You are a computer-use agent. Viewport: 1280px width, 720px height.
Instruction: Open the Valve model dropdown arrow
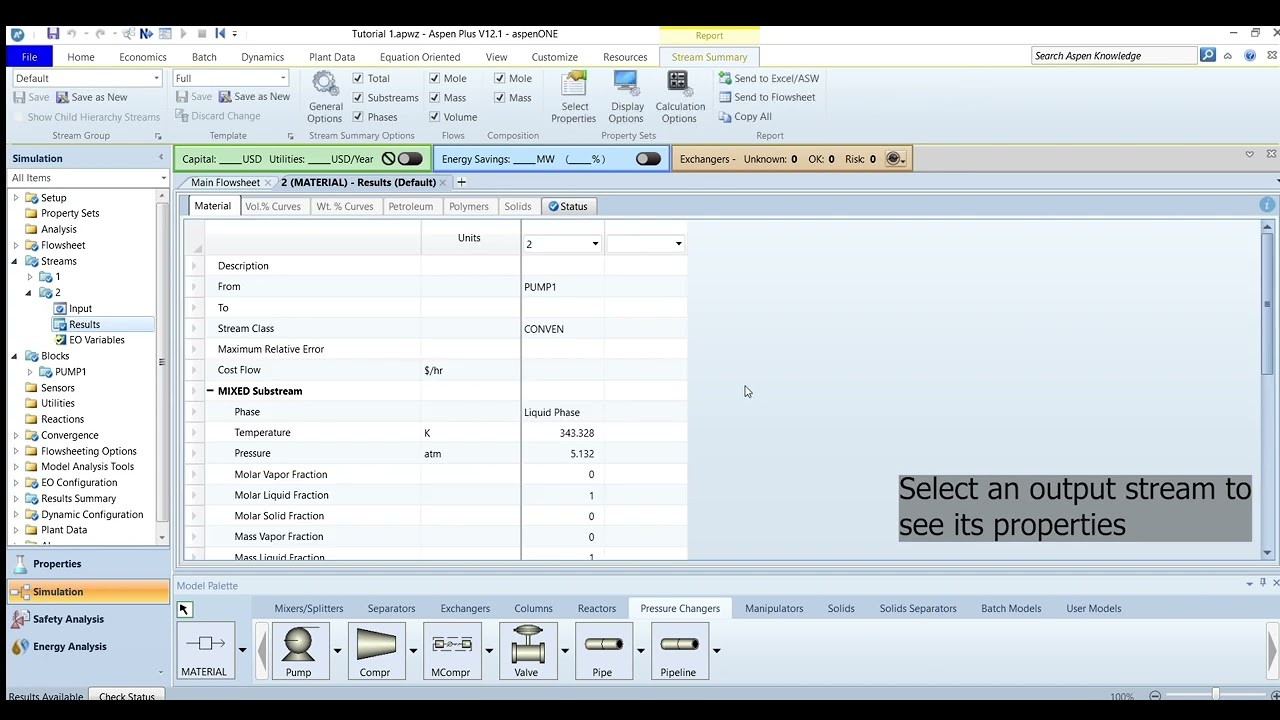pyautogui.click(x=565, y=651)
